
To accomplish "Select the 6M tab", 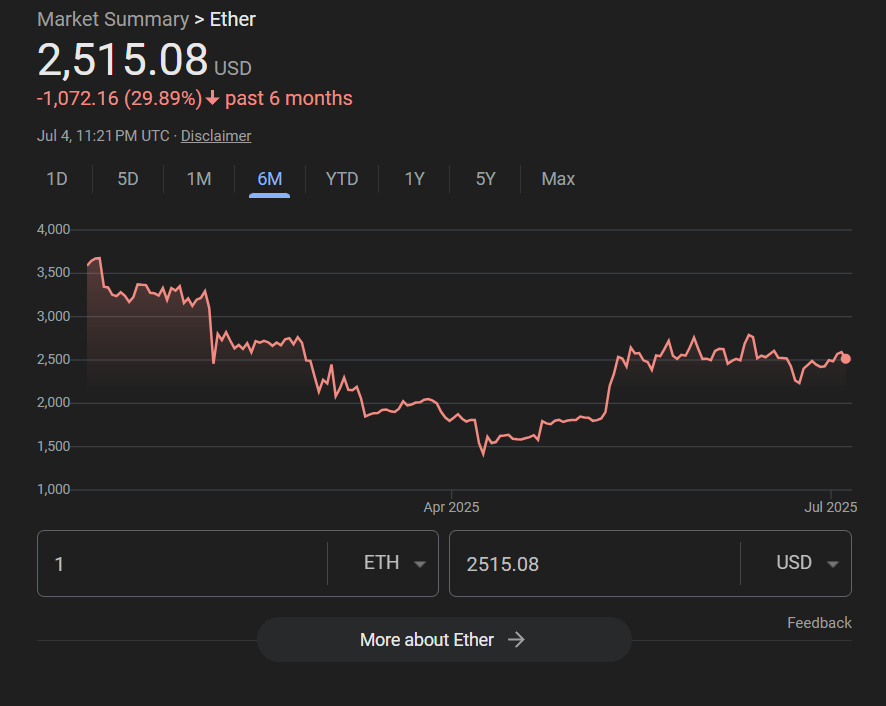I will (x=269, y=179).
